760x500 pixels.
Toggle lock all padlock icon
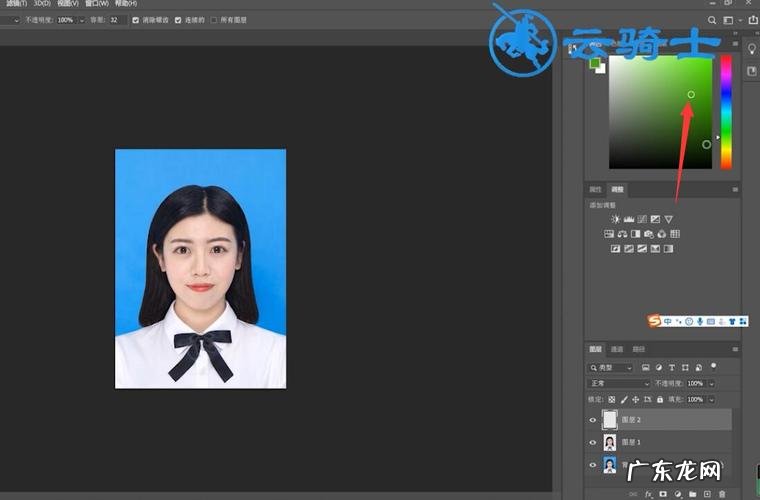[660, 400]
